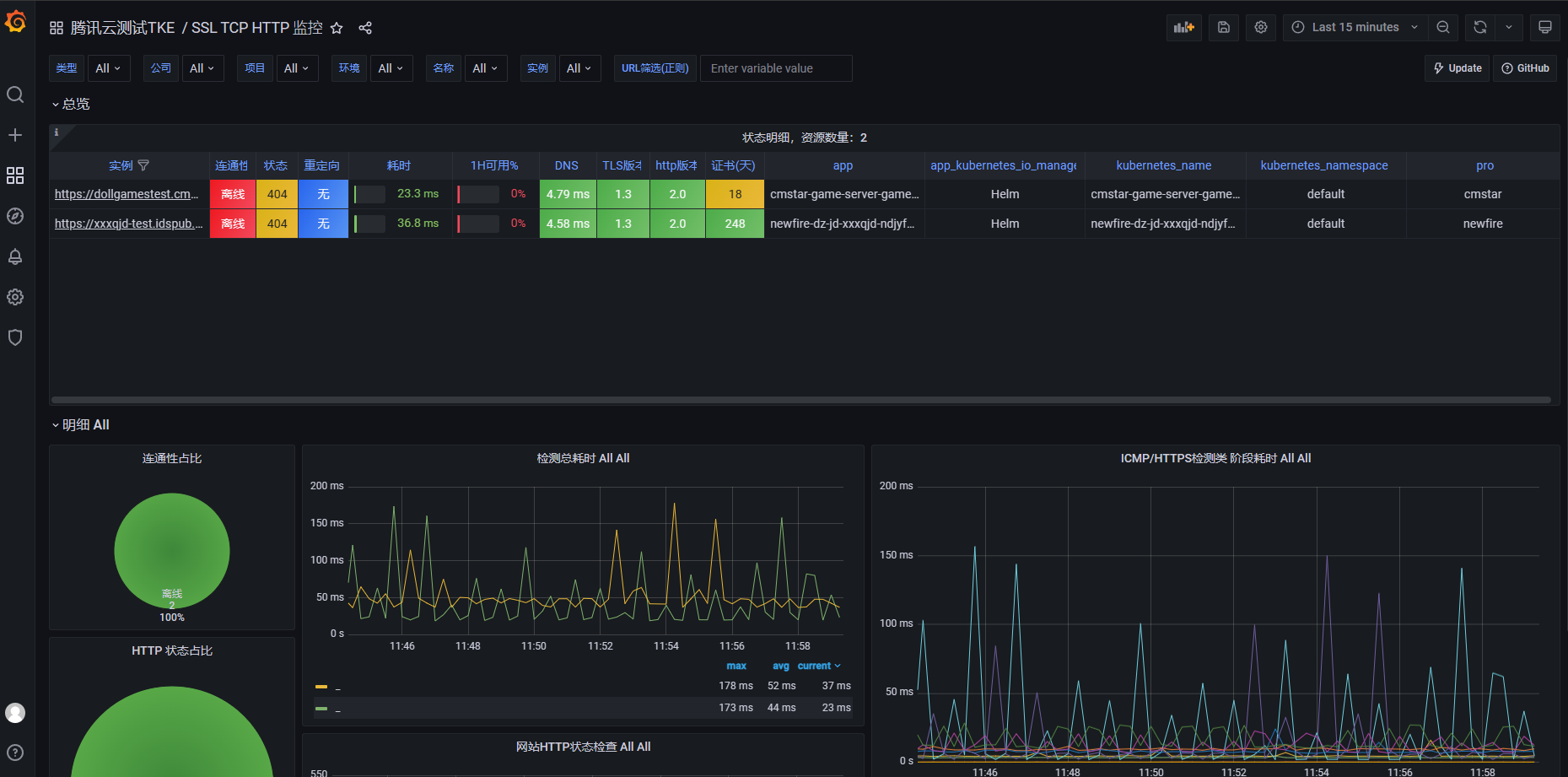Screen dimensions: 1568x777
Task: Open the GitHub link button
Action: point(1526,68)
